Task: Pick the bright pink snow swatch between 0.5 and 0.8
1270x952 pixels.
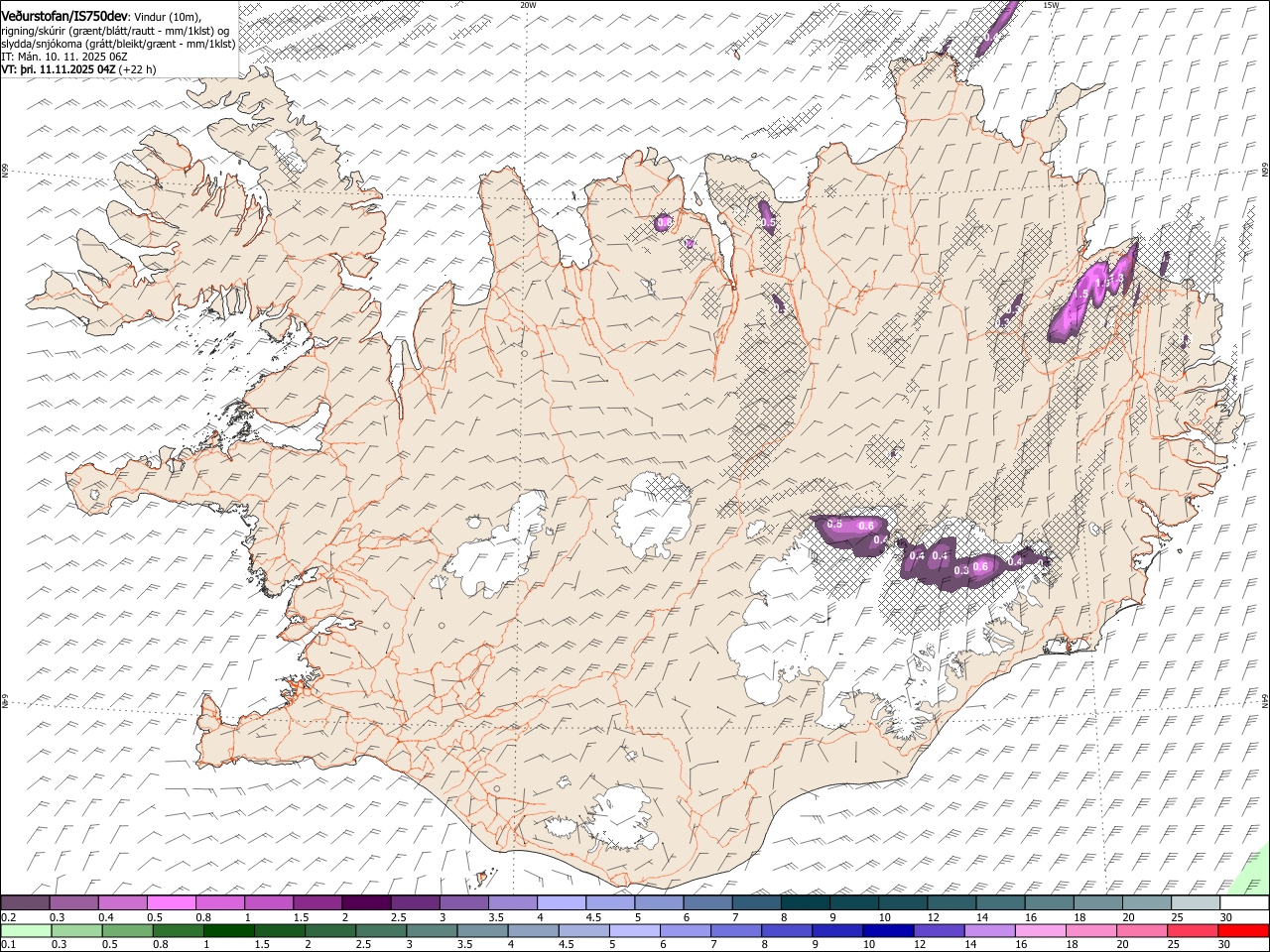Action: pos(171,903)
